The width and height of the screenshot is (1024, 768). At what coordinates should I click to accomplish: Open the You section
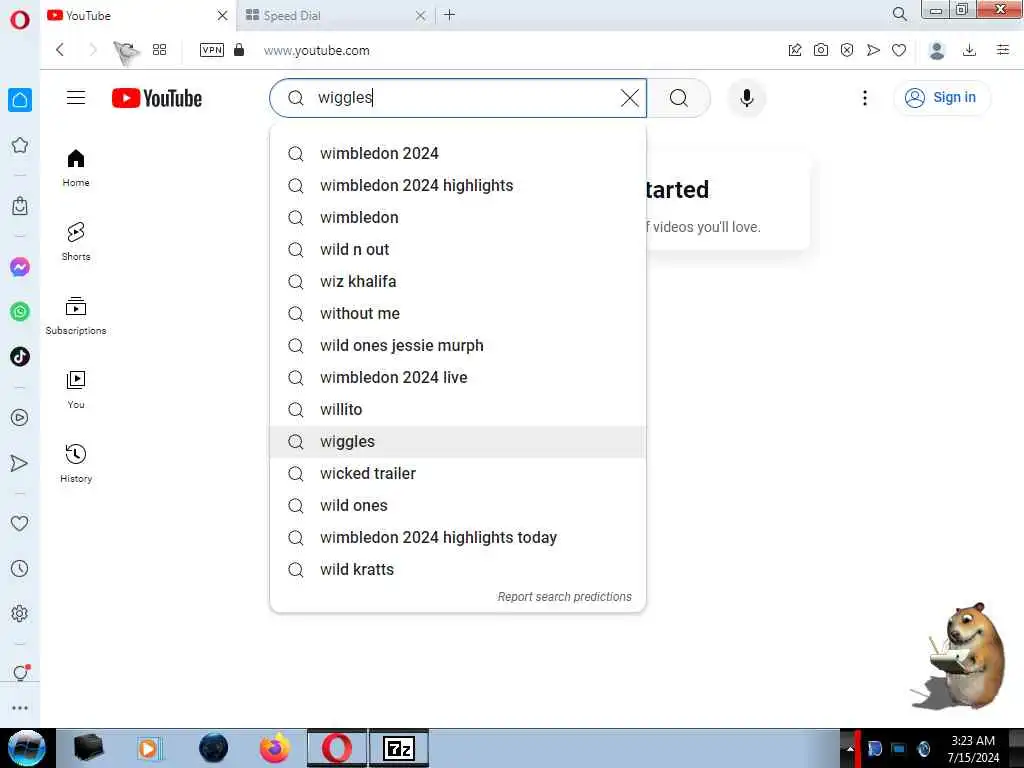pyautogui.click(x=76, y=390)
